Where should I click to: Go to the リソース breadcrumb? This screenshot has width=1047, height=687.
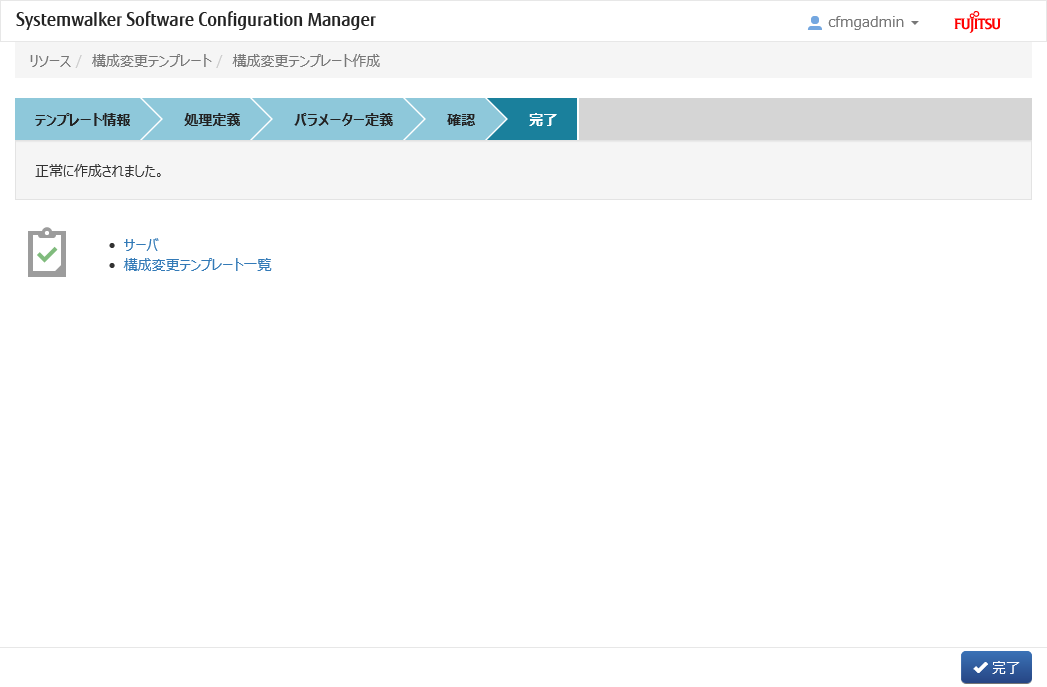tap(49, 61)
